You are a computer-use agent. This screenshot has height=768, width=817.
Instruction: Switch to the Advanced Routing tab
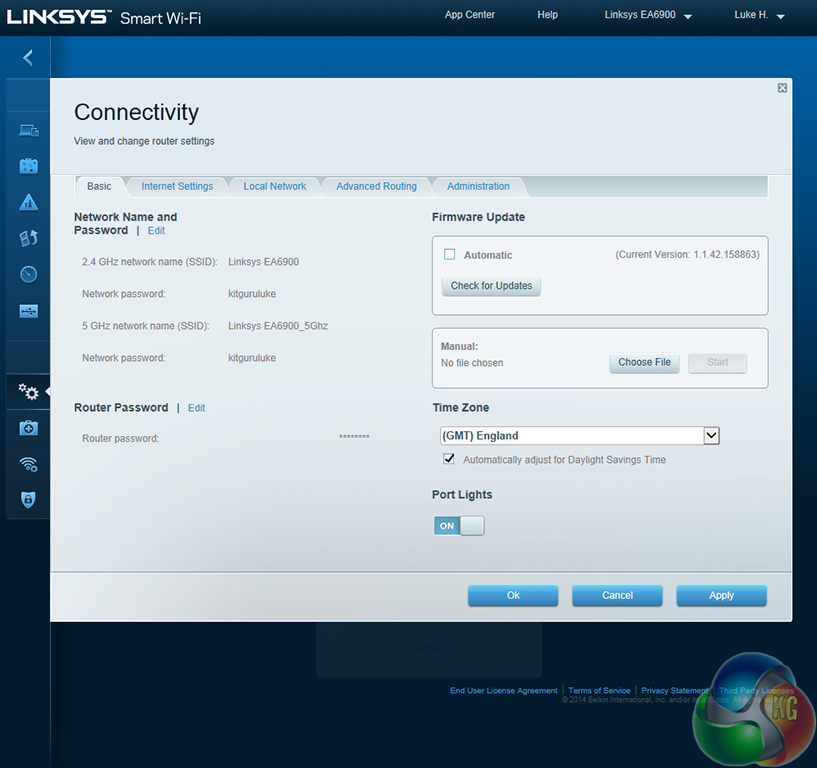click(x=376, y=187)
